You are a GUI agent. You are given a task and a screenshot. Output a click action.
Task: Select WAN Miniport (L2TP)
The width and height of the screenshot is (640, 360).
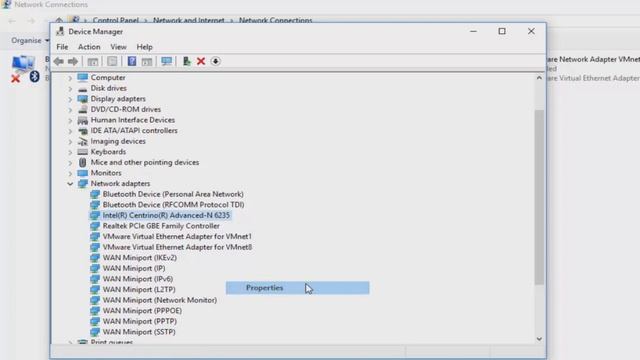[x=139, y=290]
